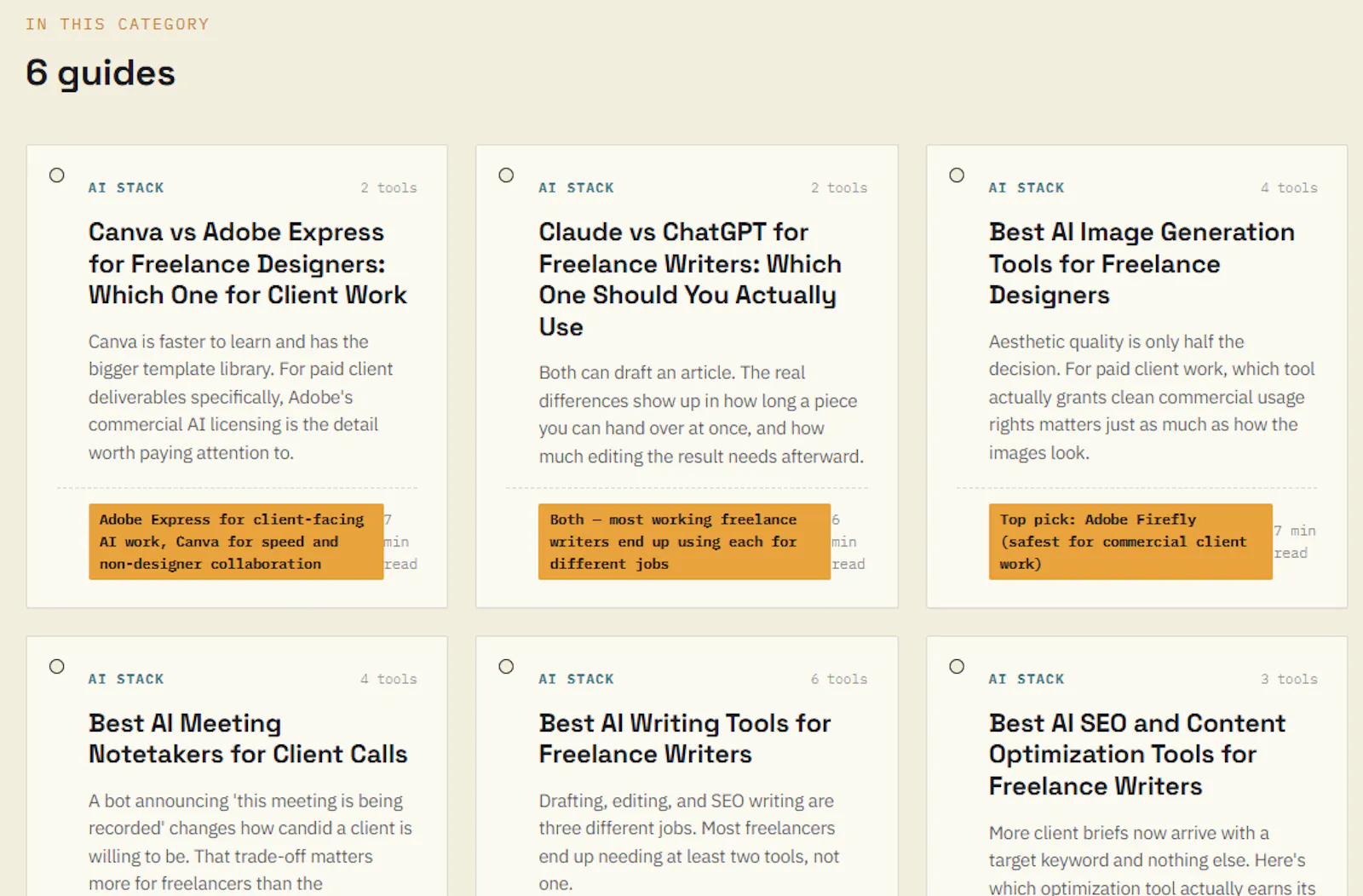Click the 'Aesthetic quality is only half' description
This screenshot has height=896, width=1363.
pos(1152,398)
